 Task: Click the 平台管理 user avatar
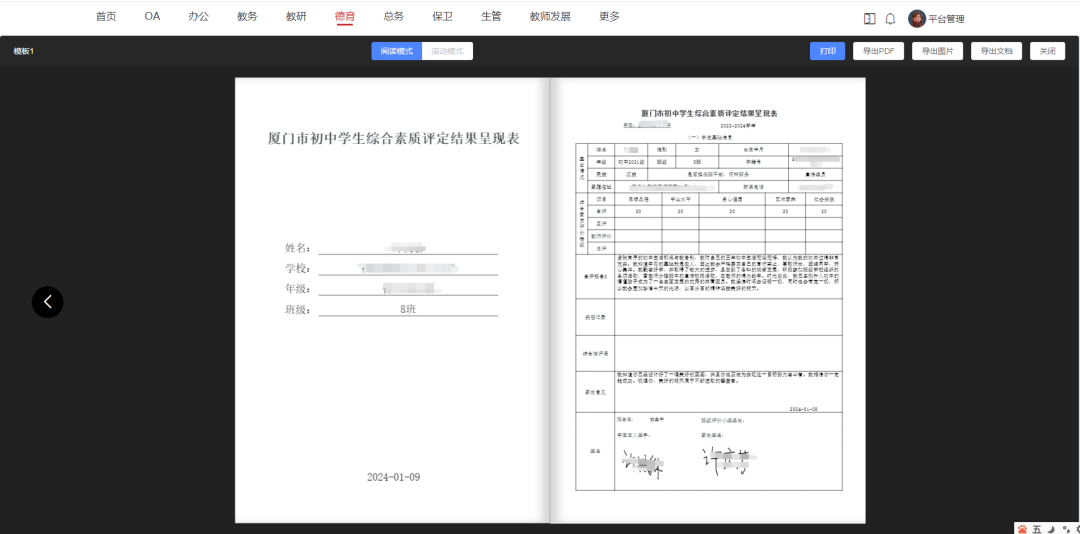917,19
